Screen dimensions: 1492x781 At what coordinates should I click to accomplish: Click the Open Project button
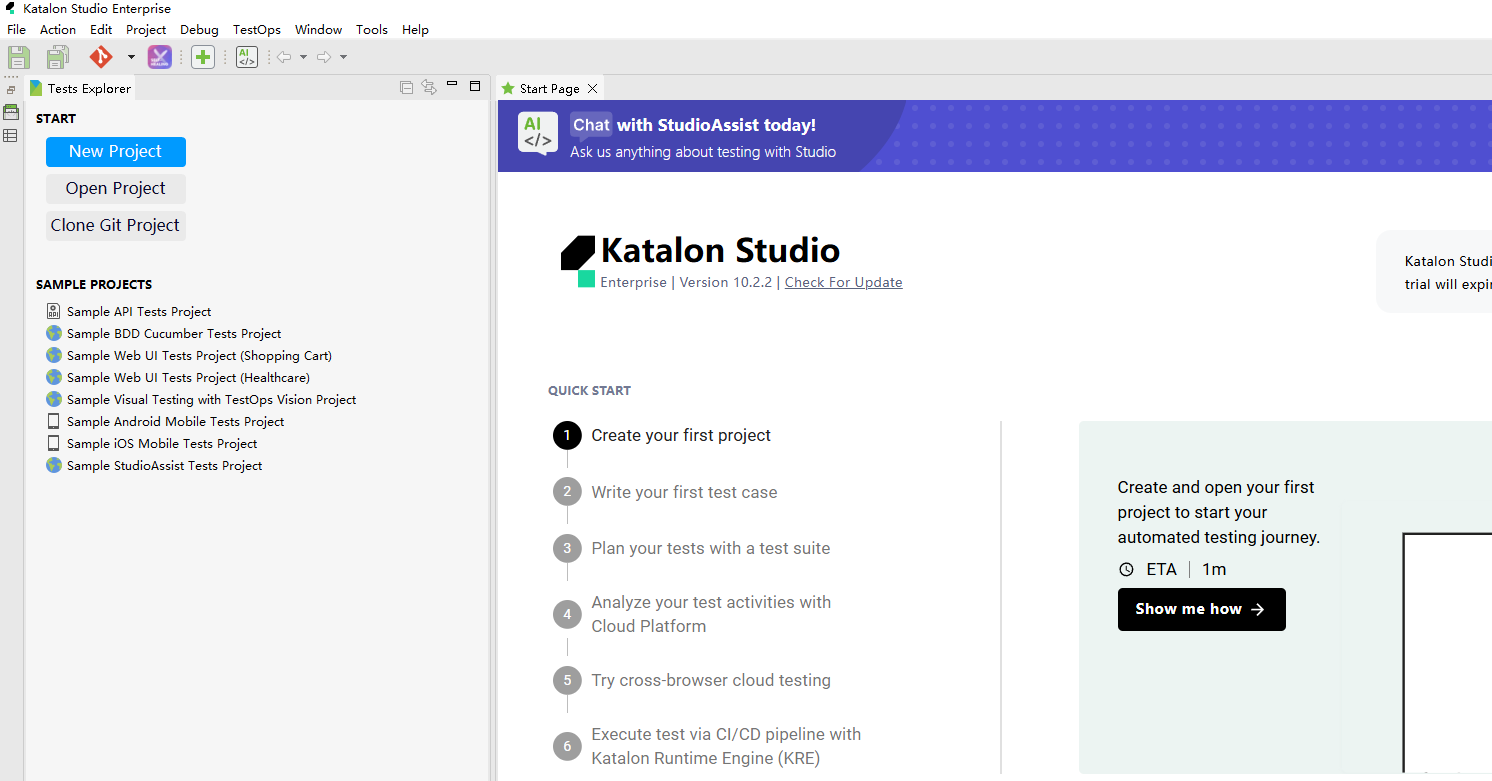(115, 189)
